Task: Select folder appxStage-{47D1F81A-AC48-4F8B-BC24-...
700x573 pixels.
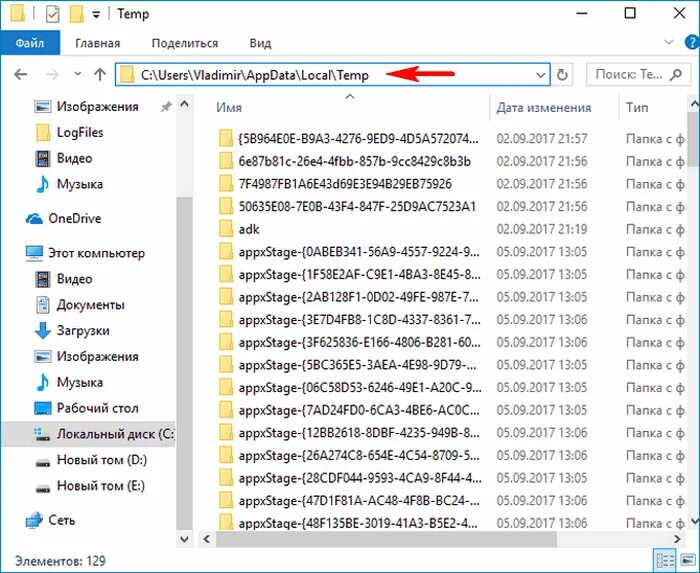Action: (x=348, y=501)
